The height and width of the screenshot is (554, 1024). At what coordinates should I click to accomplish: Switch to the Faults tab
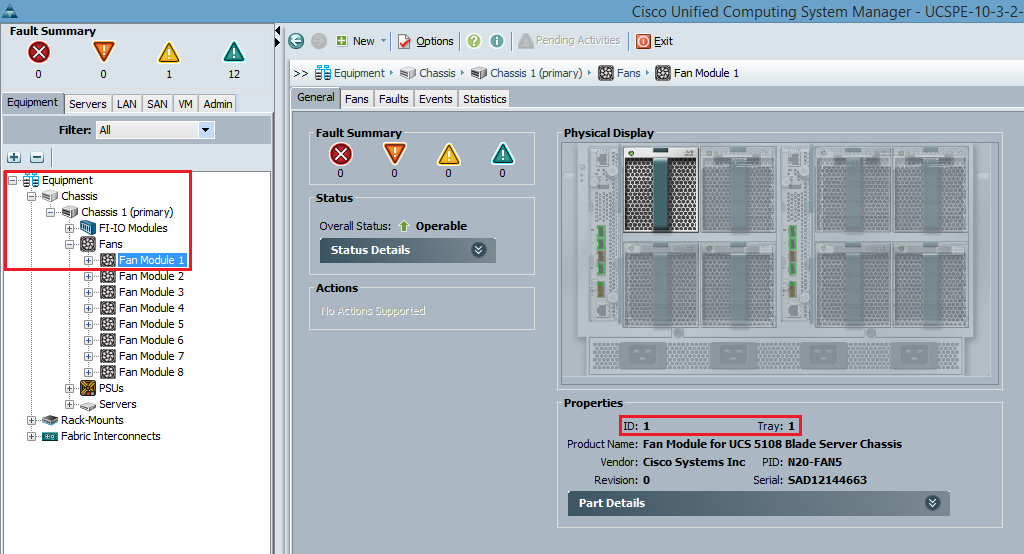click(x=393, y=99)
